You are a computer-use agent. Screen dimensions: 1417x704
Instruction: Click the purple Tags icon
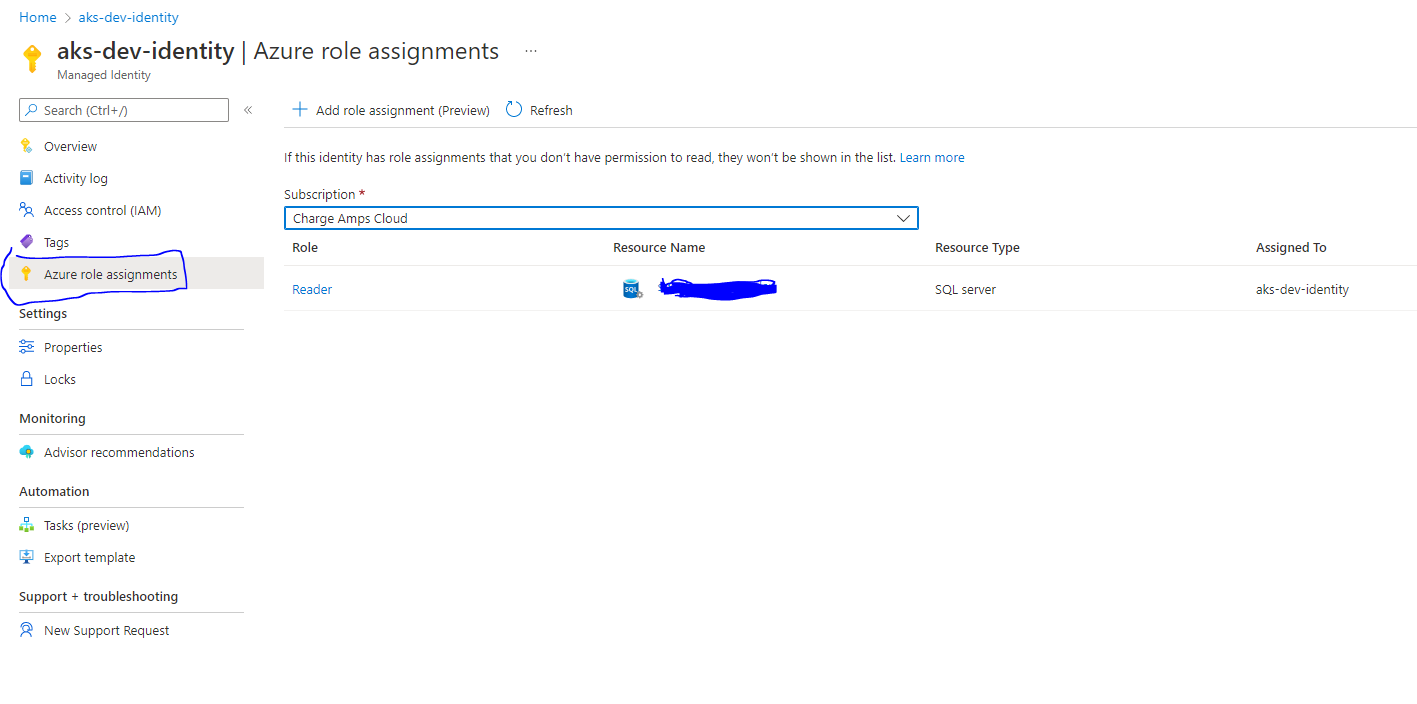pyautogui.click(x=27, y=242)
